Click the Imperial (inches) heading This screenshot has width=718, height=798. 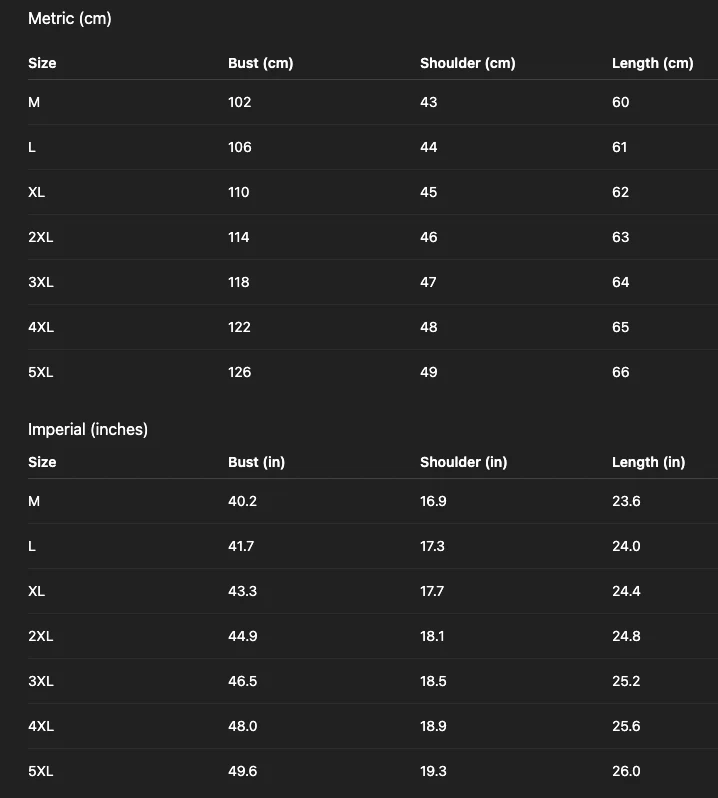pyautogui.click(x=88, y=430)
